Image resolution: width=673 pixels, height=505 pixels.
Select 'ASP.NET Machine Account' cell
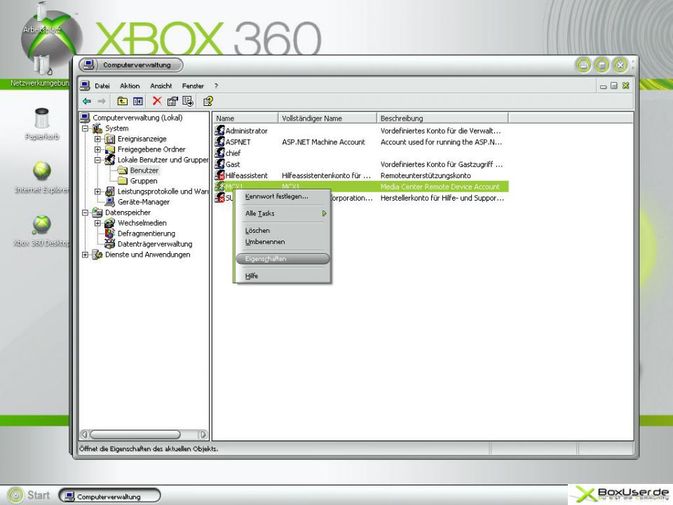tap(323, 142)
